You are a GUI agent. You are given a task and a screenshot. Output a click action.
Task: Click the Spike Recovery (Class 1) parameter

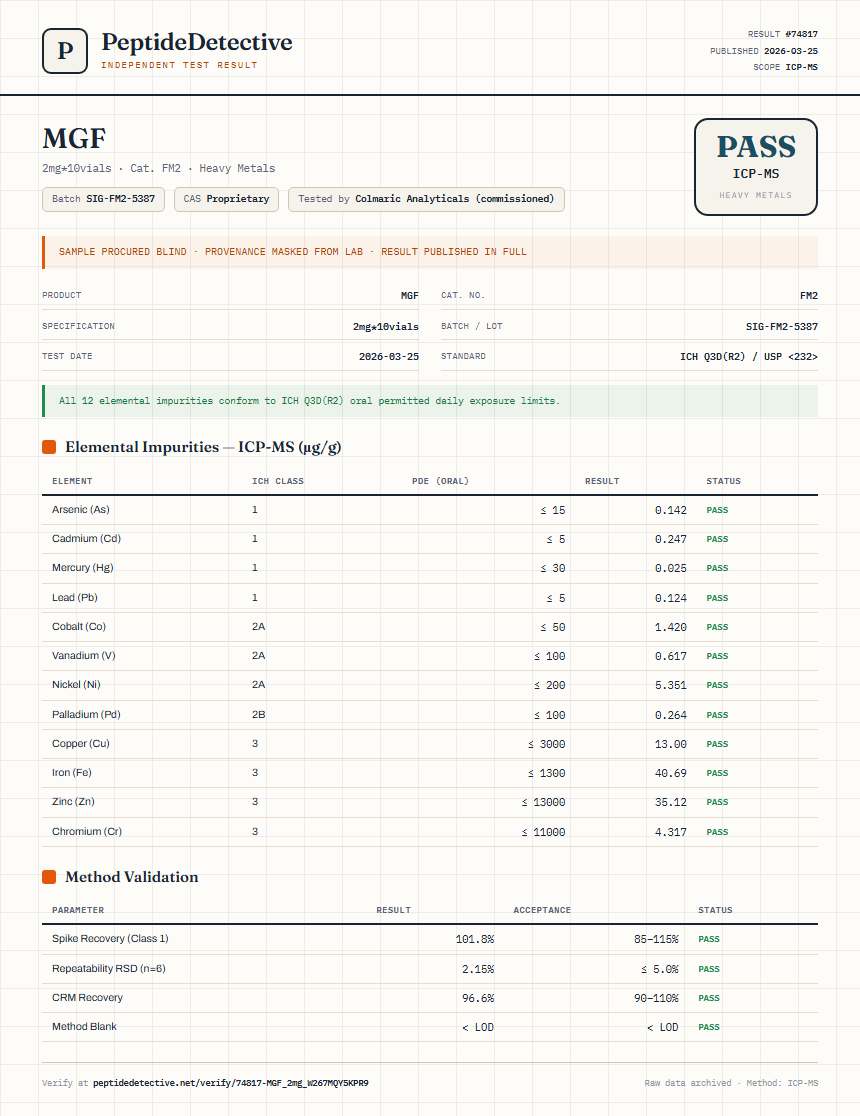click(x=110, y=939)
